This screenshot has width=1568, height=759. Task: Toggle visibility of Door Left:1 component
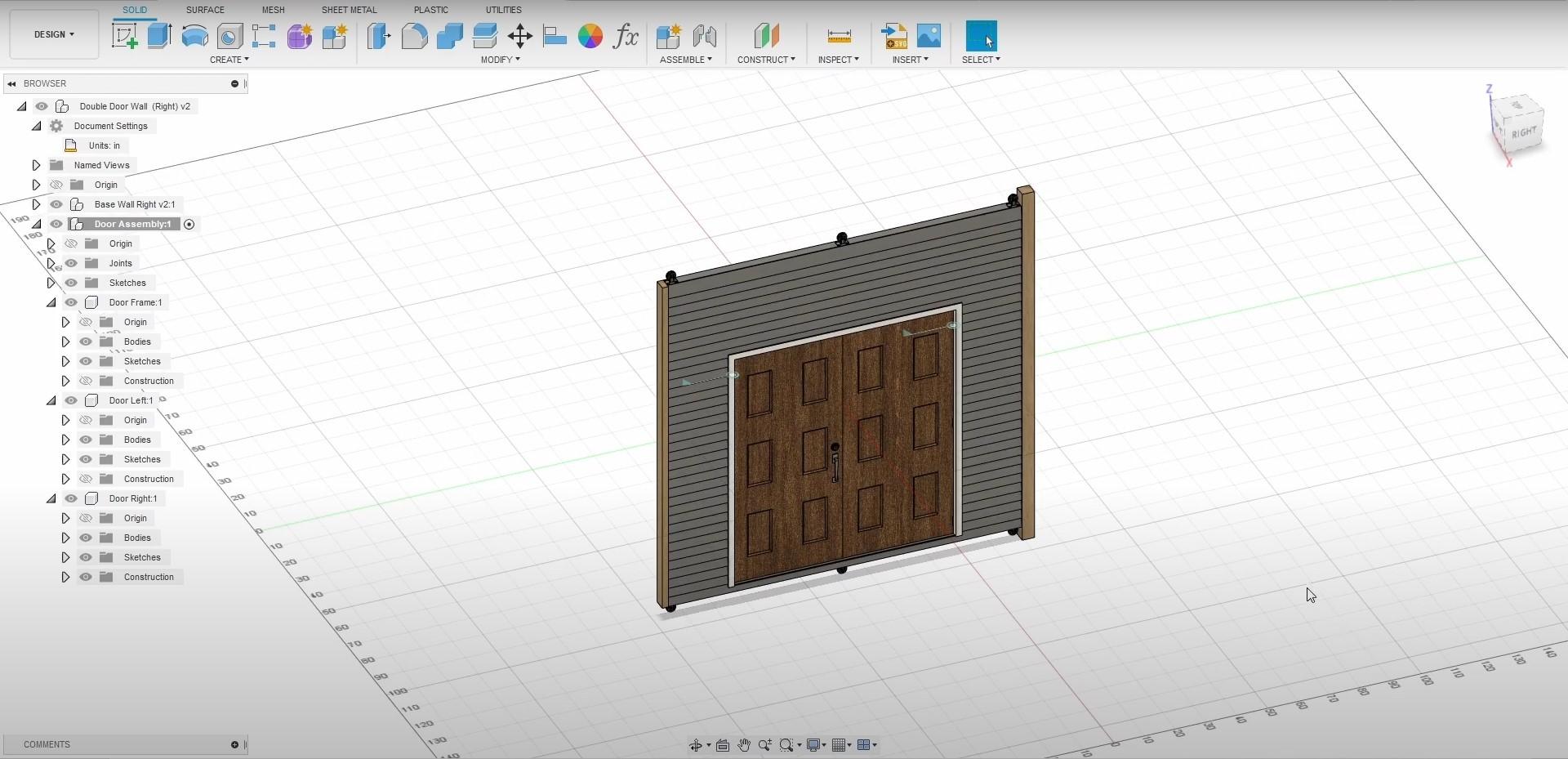click(x=71, y=400)
